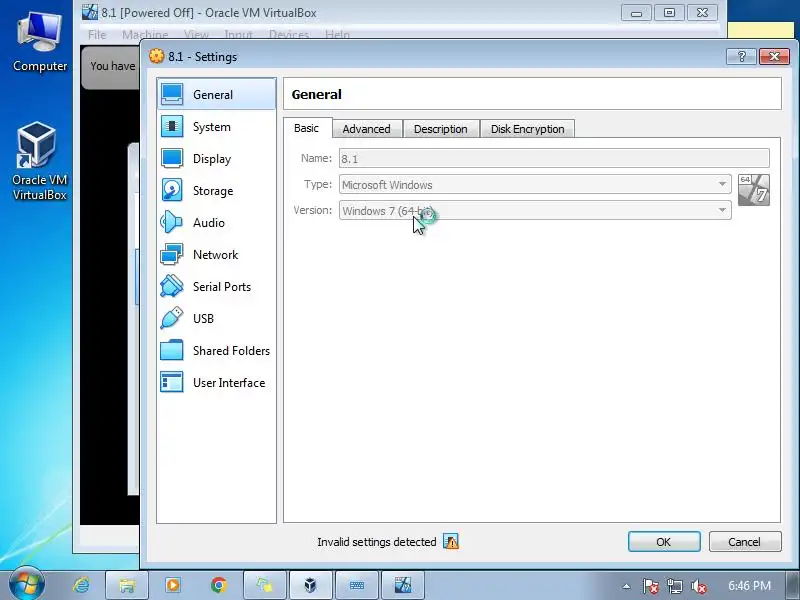
Task: Click the Settings dialog help question button
Action: pos(741,56)
